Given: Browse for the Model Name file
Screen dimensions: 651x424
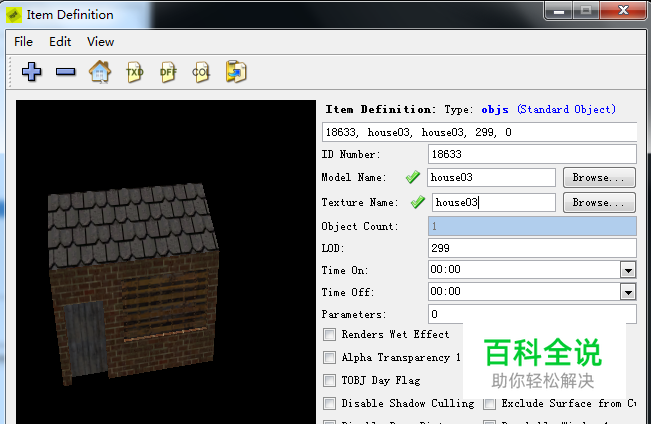Looking at the screenshot, I should (599, 178).
